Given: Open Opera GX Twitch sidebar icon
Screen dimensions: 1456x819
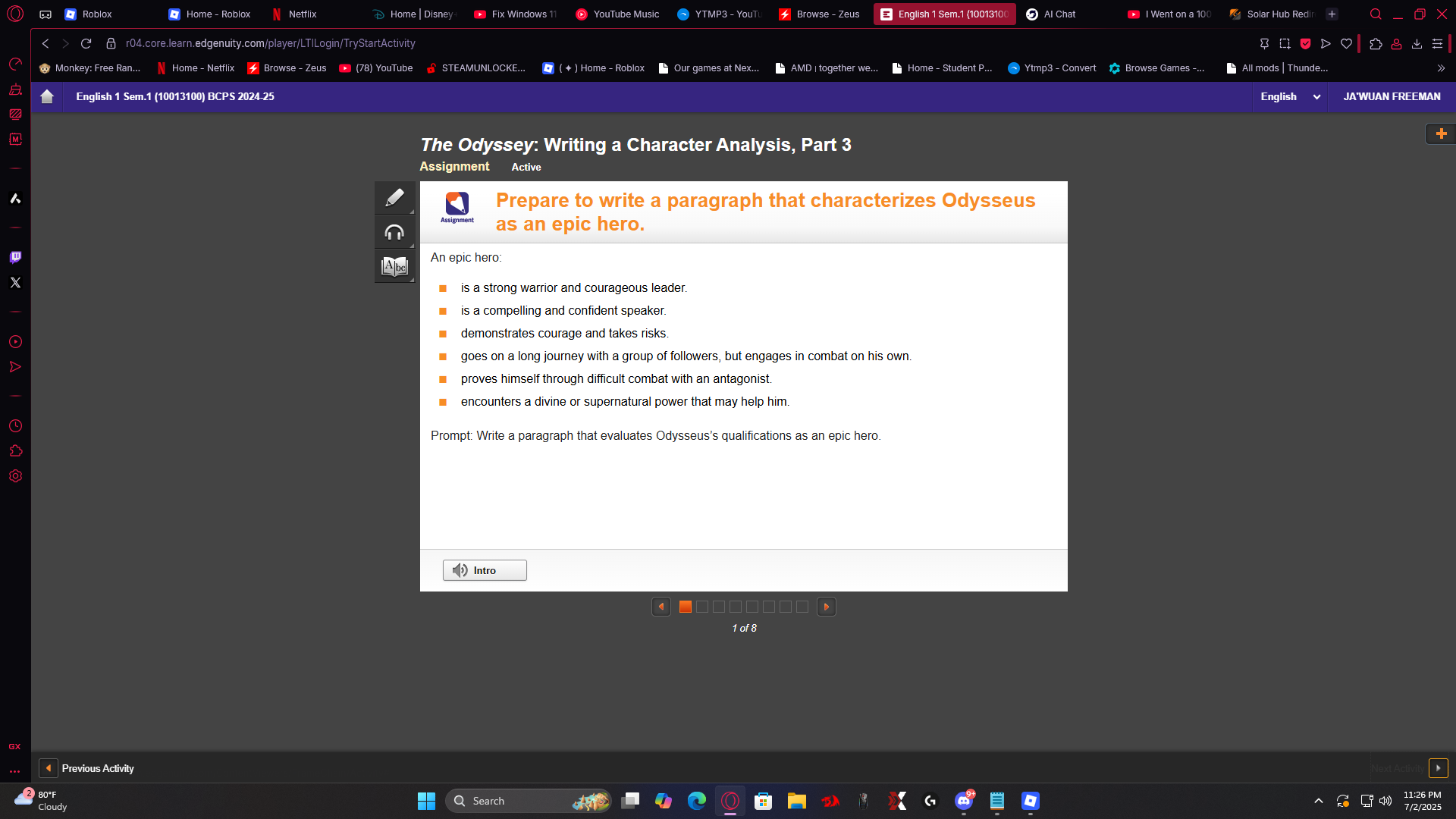Looking at the screenshot, I should click(x=15, y=257).
